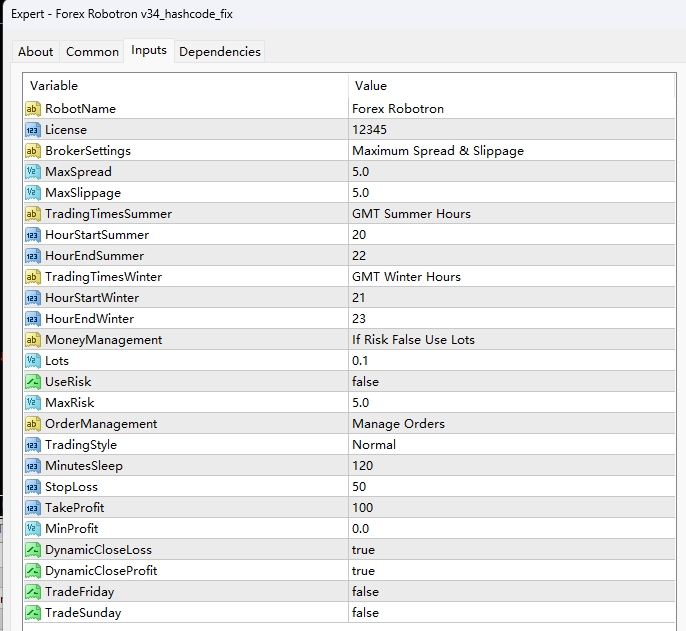Click the string icon beside RobotName
Screen dimensions: 686x631
click(x=32, y=108)
